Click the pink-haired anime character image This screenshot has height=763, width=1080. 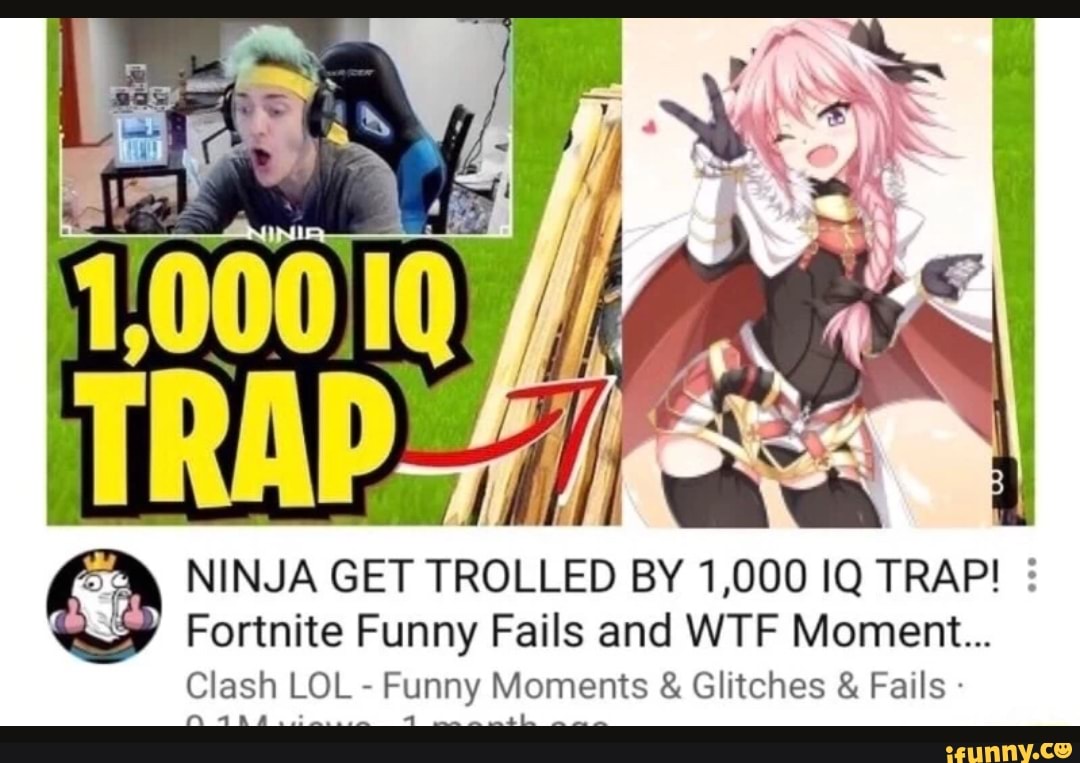pyautogui.click(x=807, y=272)
